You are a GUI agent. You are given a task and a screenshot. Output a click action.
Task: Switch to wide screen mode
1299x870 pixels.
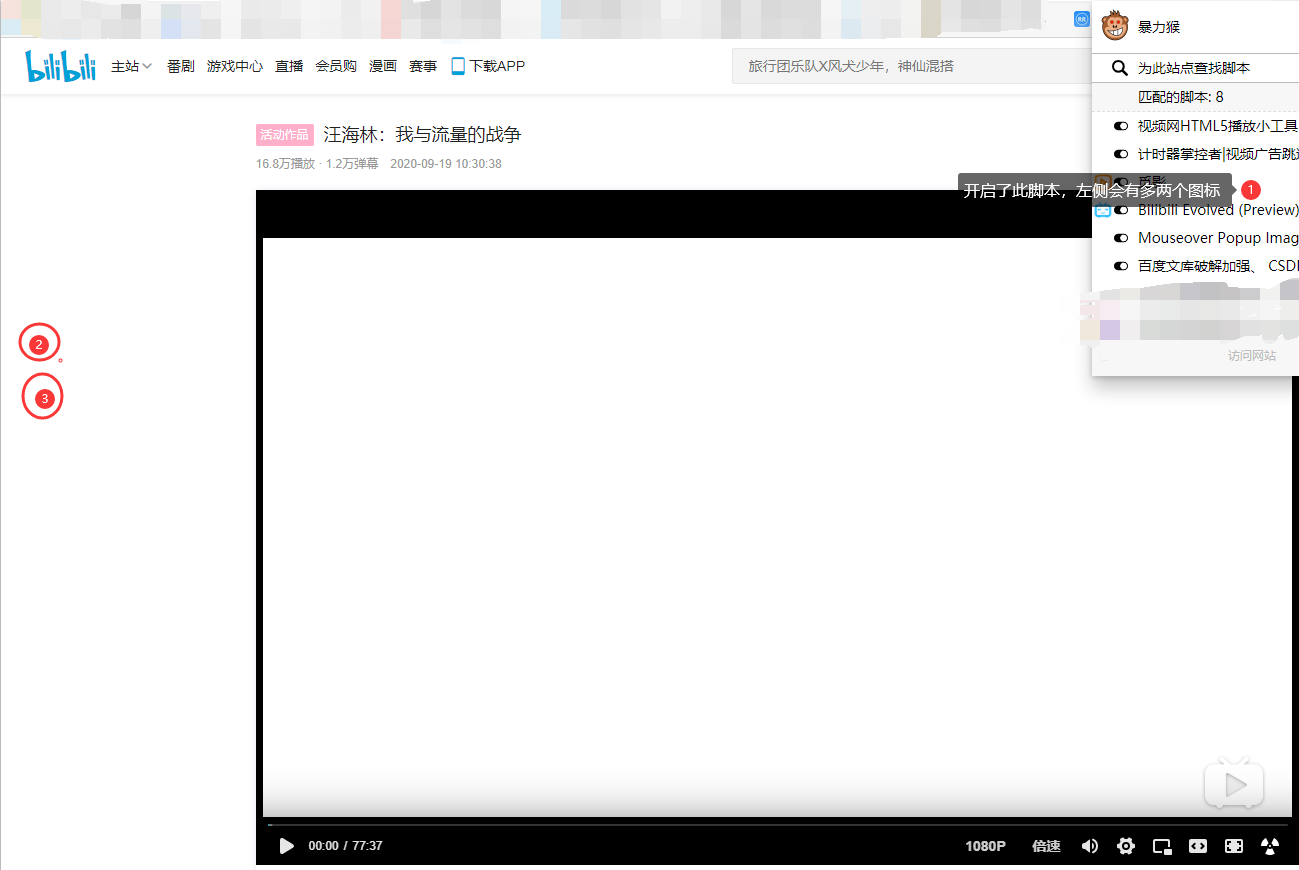pos(1197,846)
